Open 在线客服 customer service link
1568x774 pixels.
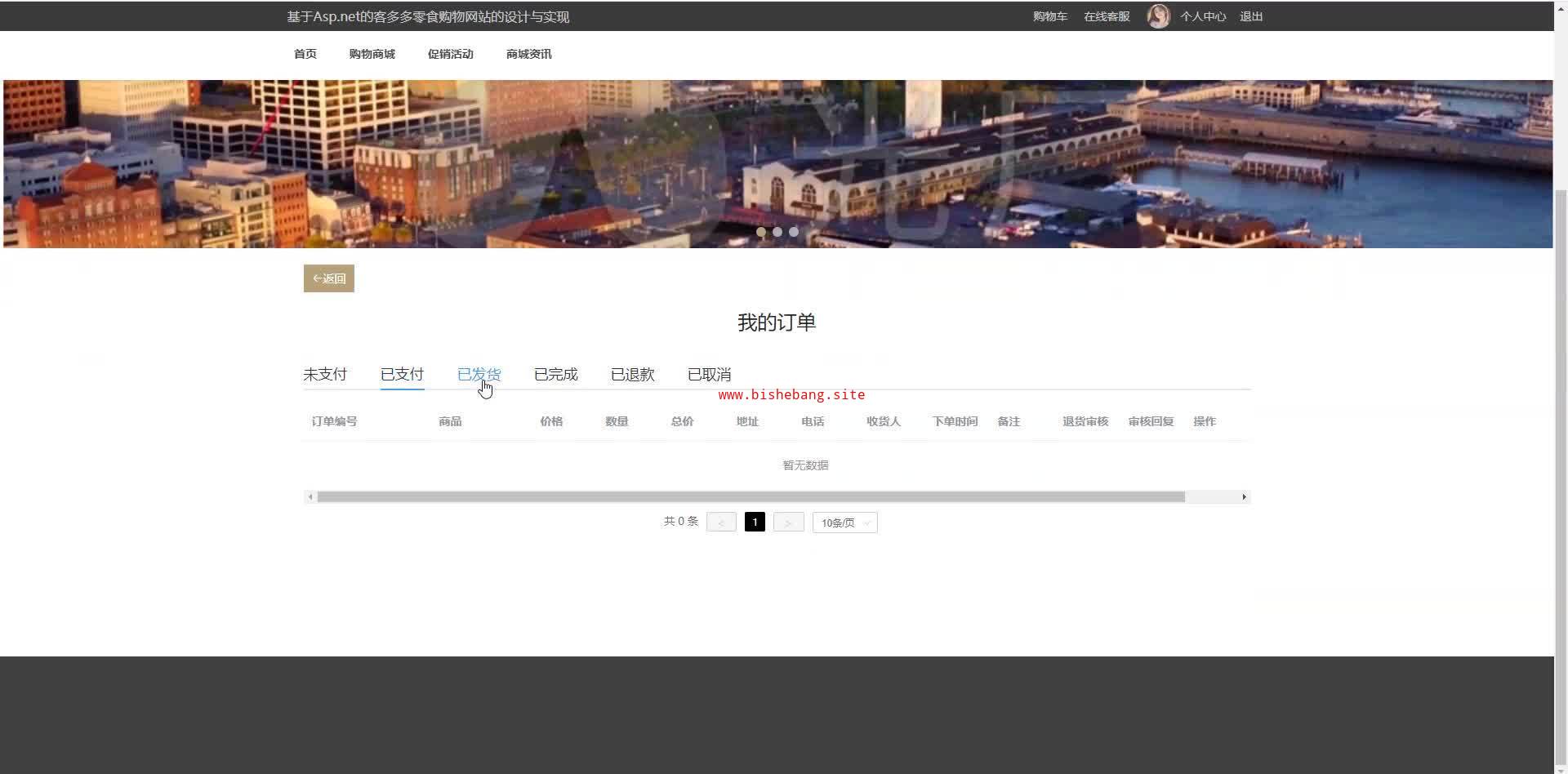[x=1107, y=16]
